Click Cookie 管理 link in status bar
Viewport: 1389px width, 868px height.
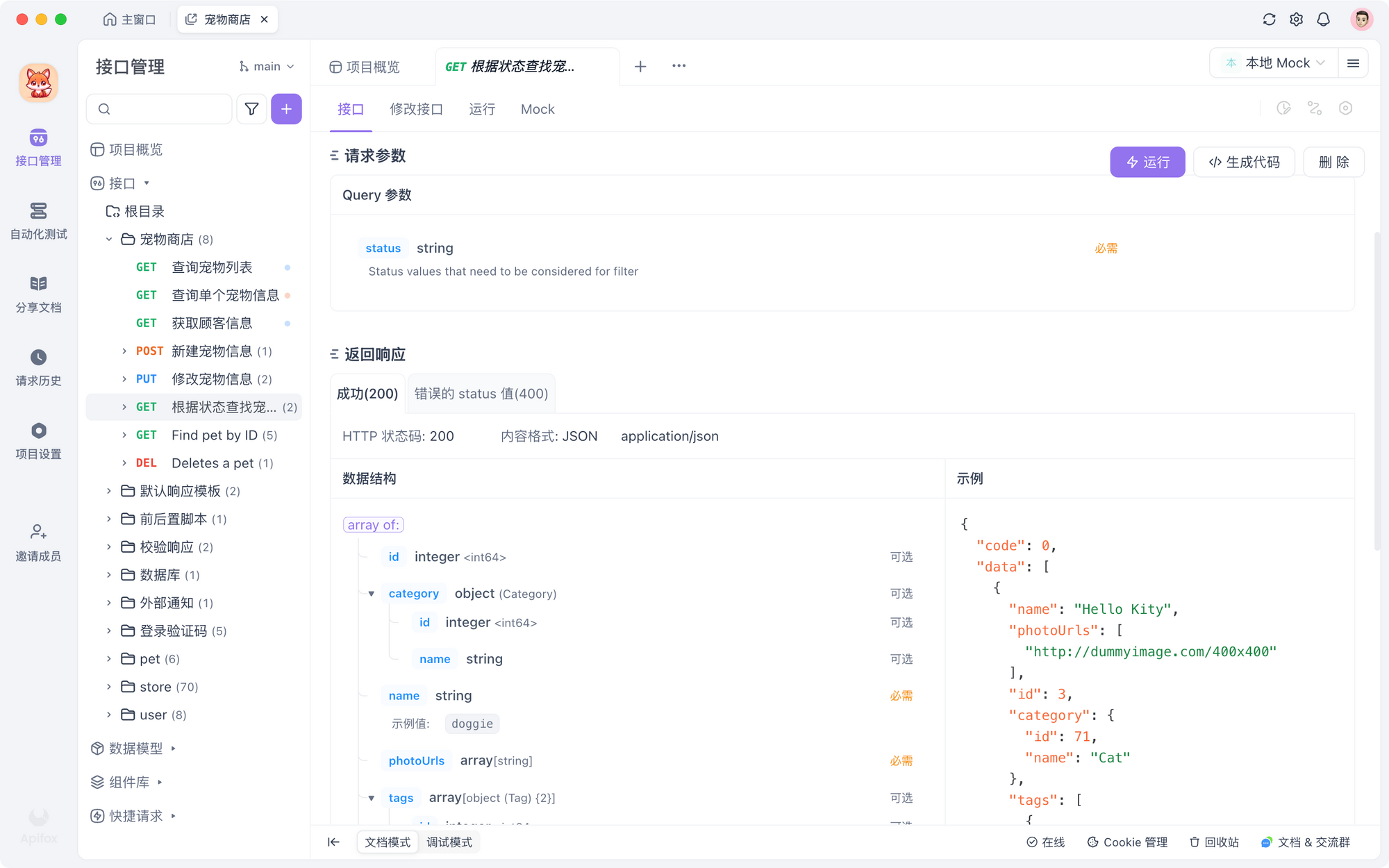pos(1128,841)
